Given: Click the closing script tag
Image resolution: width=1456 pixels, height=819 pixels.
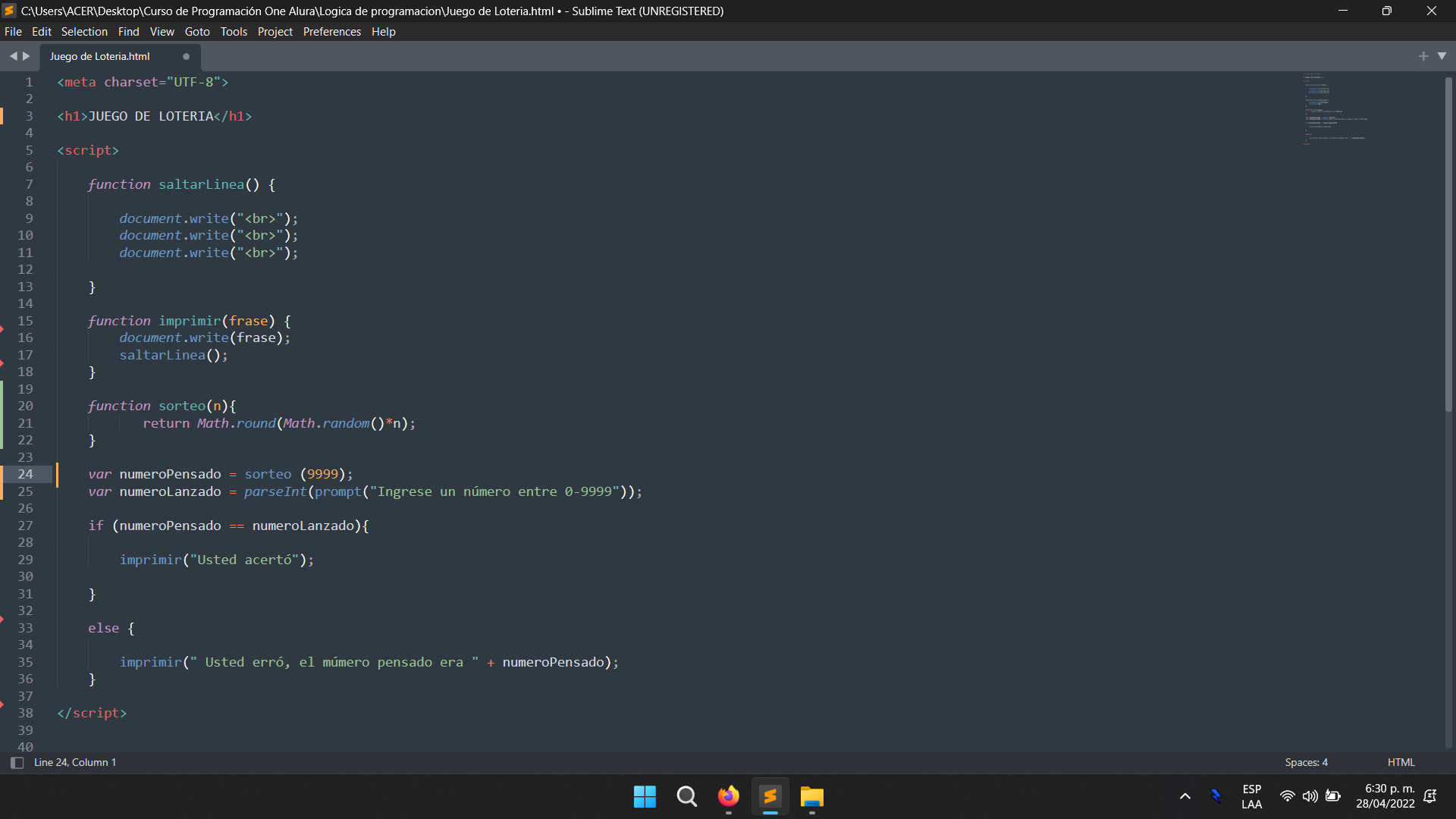Looking at the screenshot, I should pyautogui.click(x=92, y=714).
